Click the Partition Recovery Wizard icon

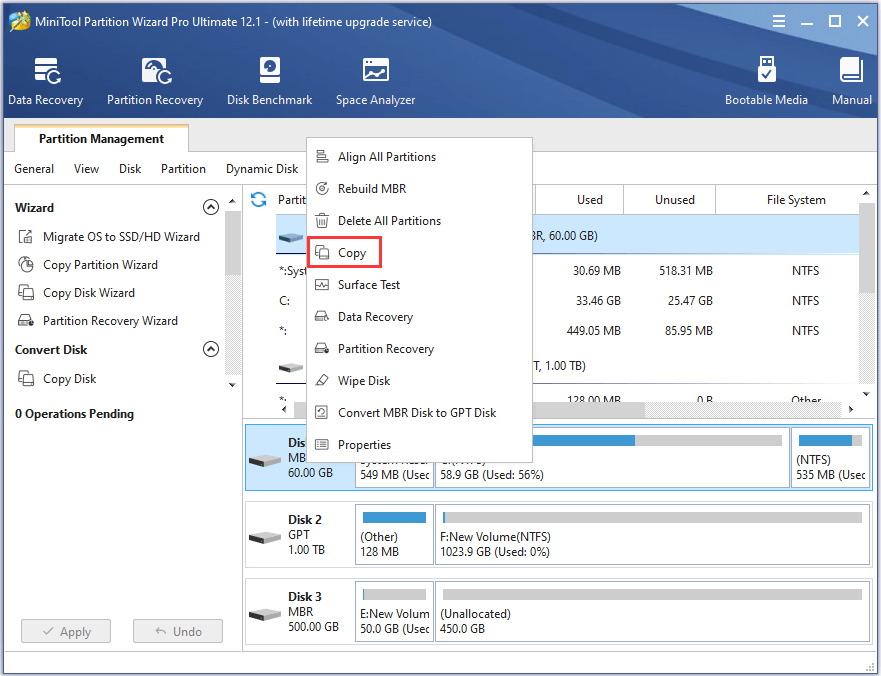point(25,320)
